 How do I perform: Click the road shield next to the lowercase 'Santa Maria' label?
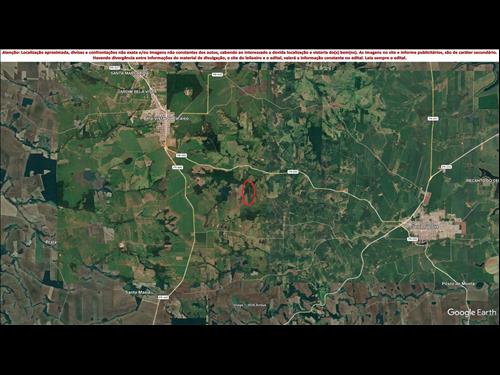162,297
